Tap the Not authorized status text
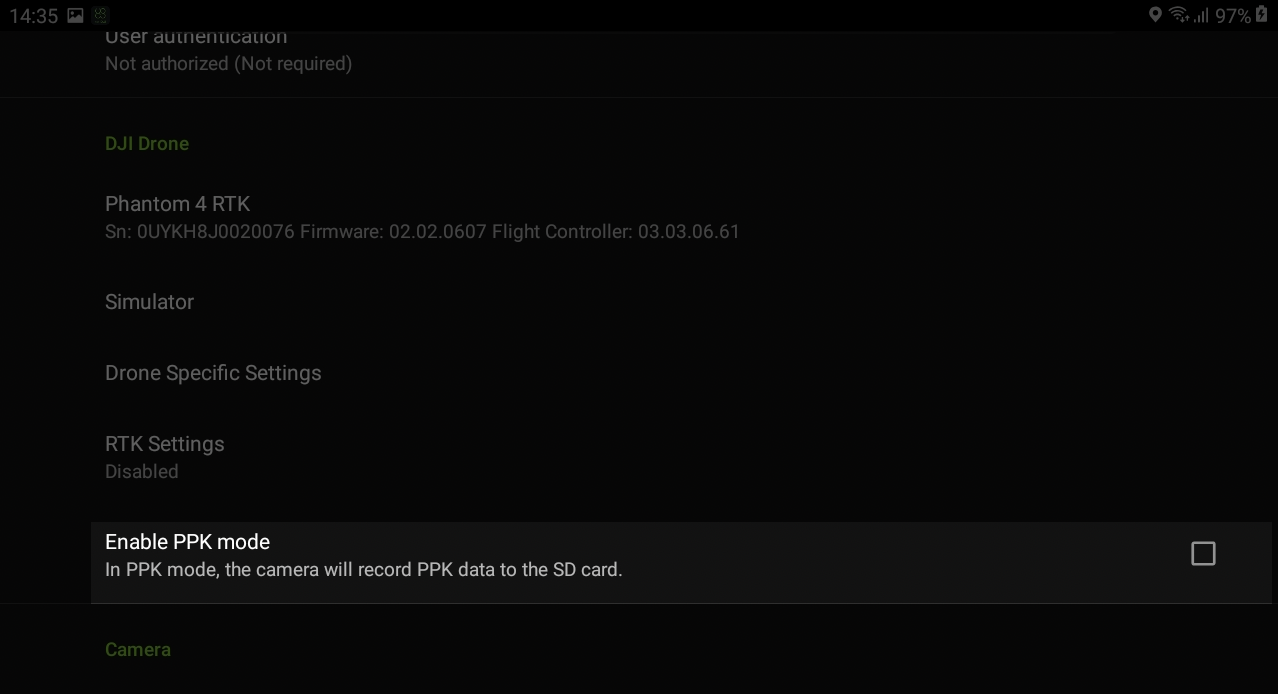Viewport: 1278px width, 694px height. tap(228, 64)
